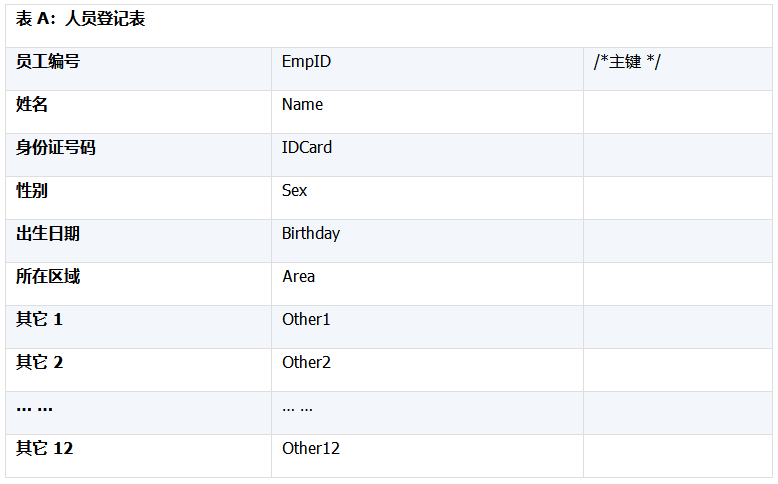This screenshot has width=778, height=484.
Task: Select the Area field cell
Action: coord(298,277)
